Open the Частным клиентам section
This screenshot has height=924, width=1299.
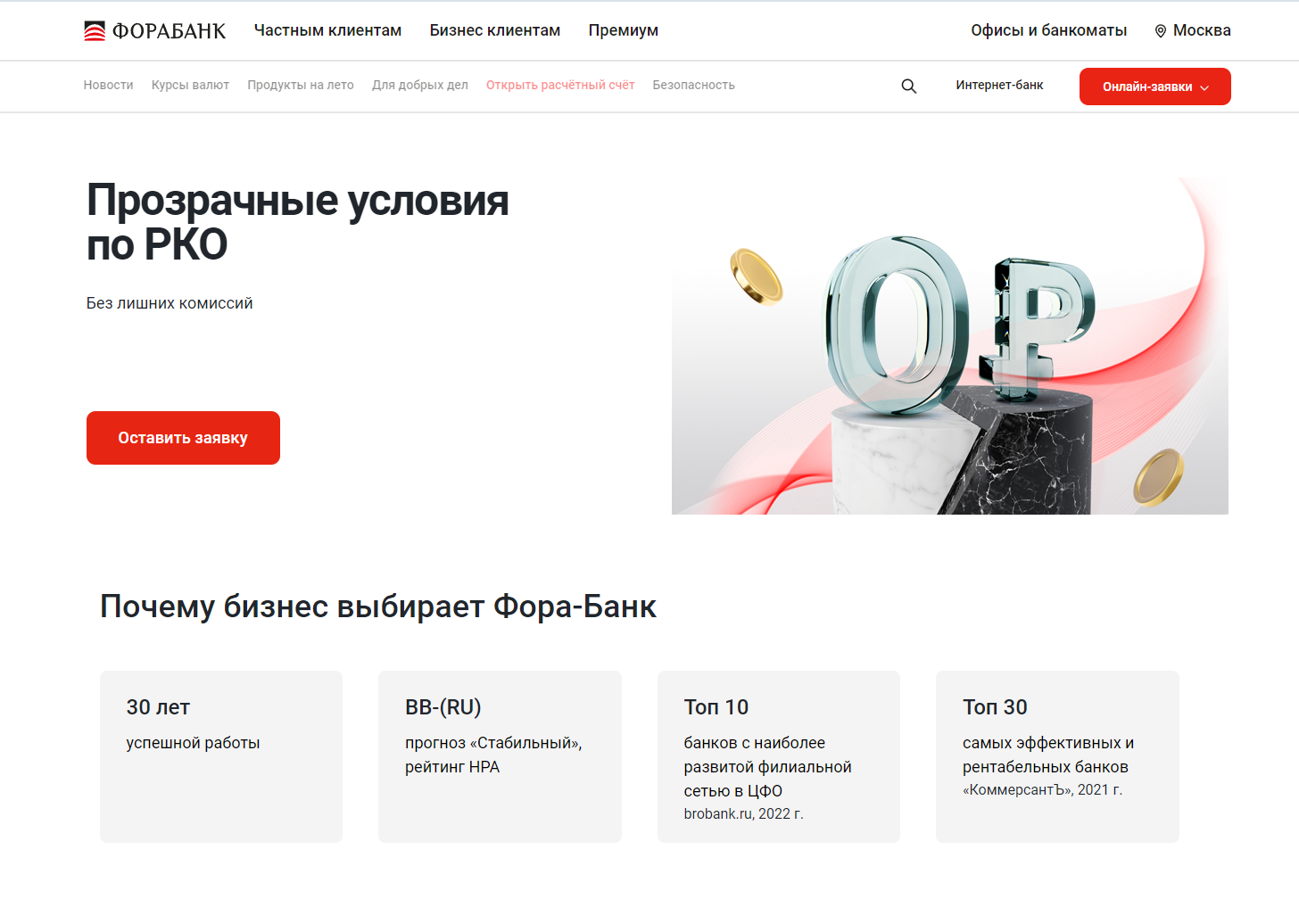(327, 30)
